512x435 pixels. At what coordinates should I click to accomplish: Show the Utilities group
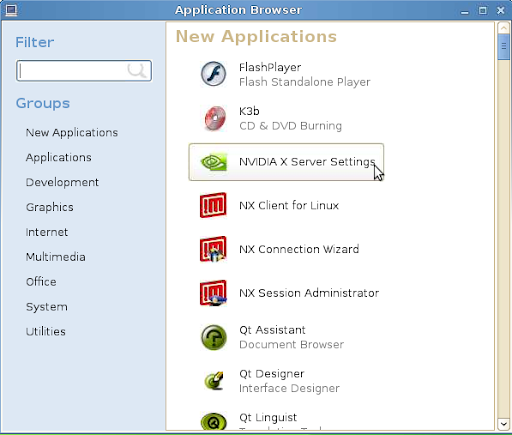click(46, 332)
